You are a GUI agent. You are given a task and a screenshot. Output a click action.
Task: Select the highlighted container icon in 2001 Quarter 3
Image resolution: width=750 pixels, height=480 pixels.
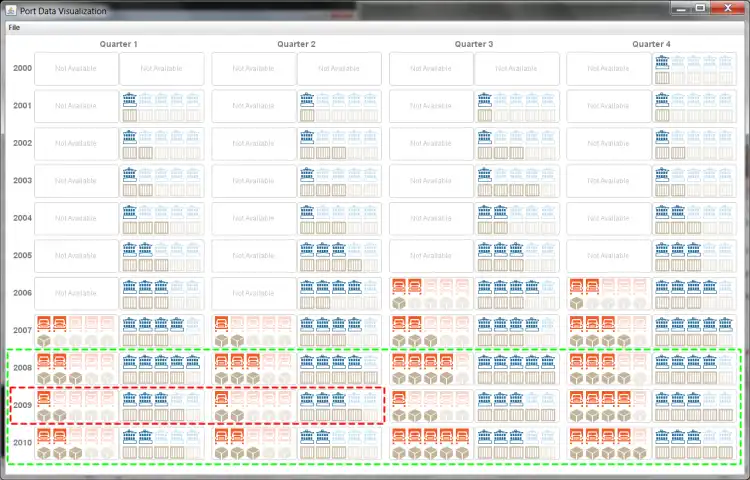485,115
